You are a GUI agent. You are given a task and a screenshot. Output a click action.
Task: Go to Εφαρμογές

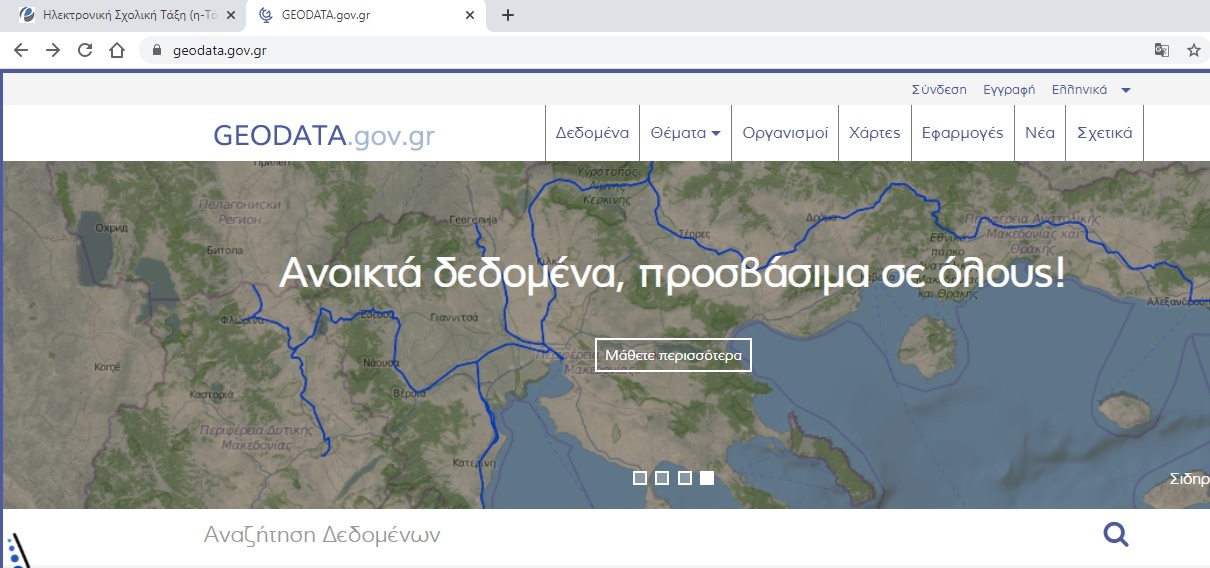pyautogui.click(x=962, y=133)
